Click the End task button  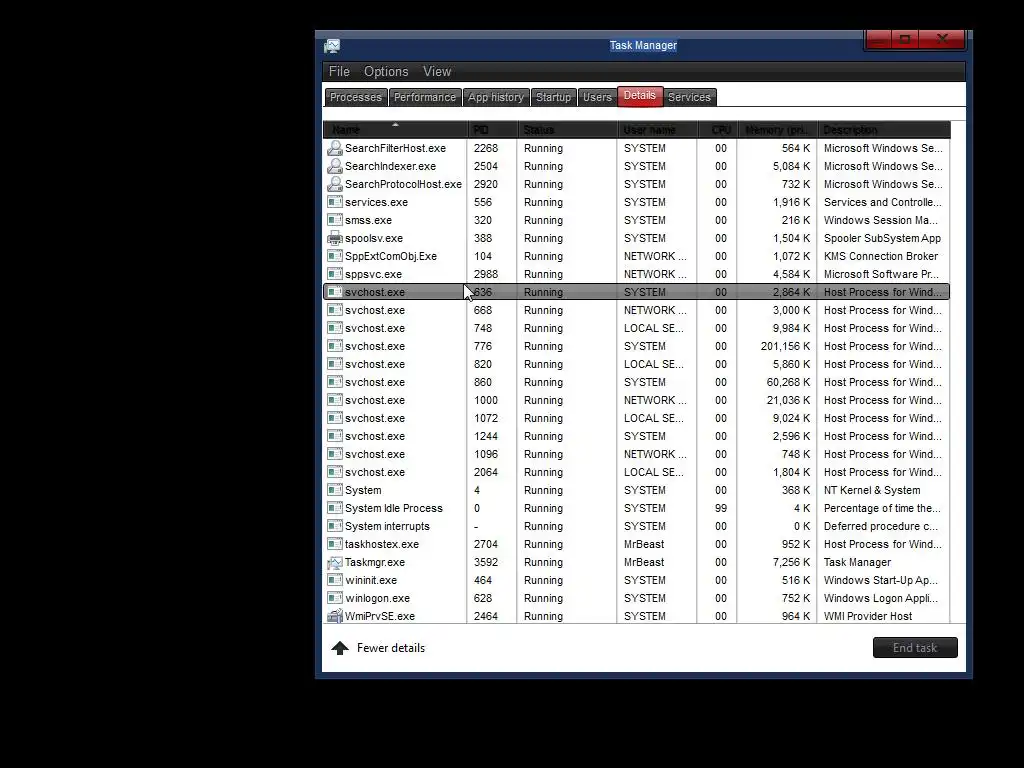point(915,648)
